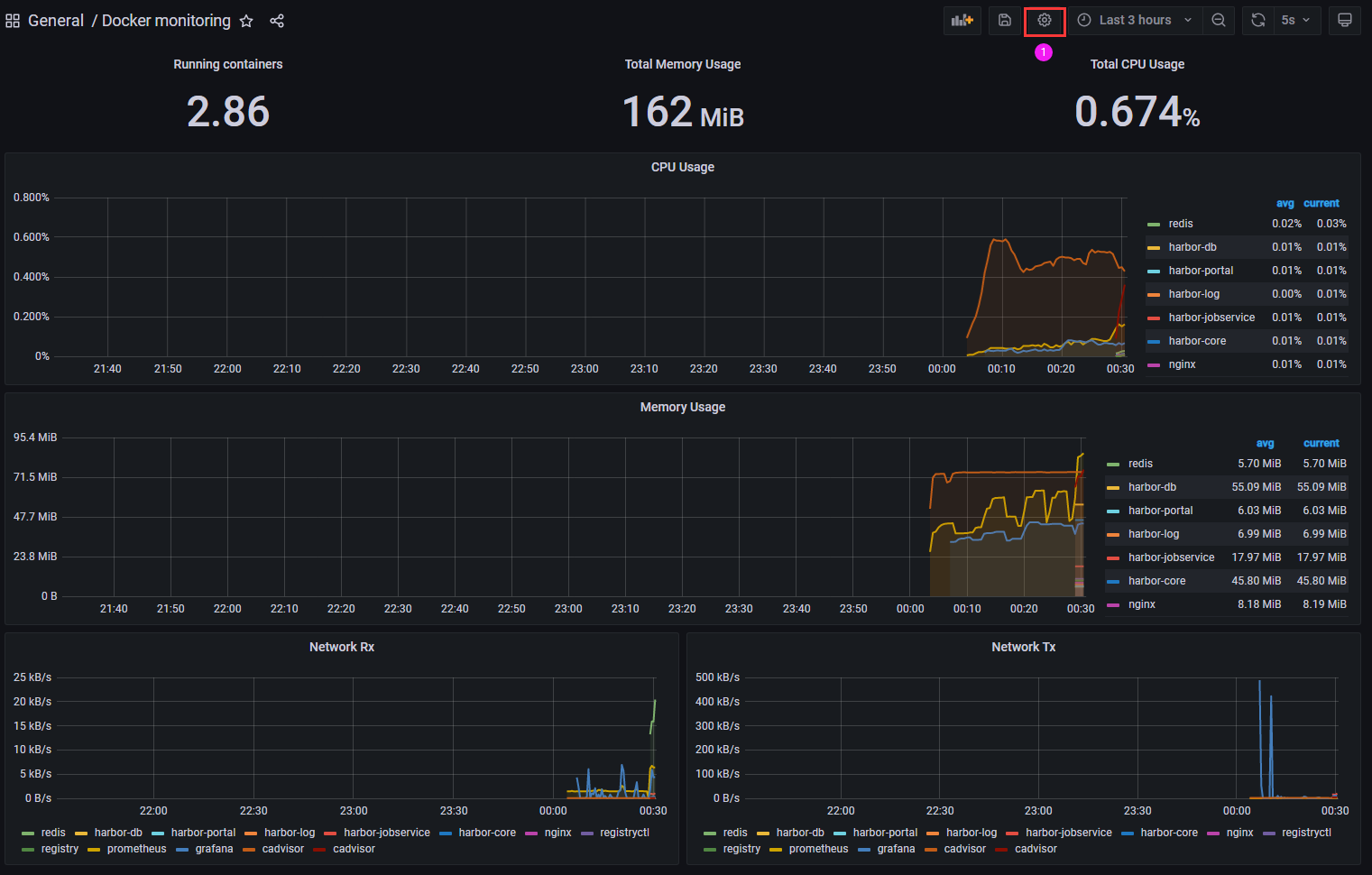Toggle the harbor-core series in the CPU Usage legend

click(x=1197, y=341)
